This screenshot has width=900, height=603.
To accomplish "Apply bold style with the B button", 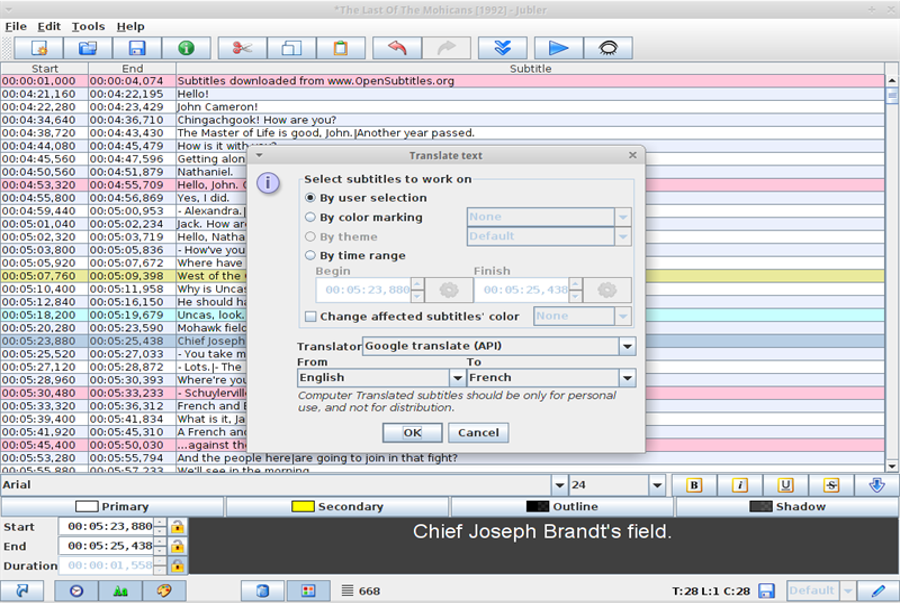I will 694,485.
